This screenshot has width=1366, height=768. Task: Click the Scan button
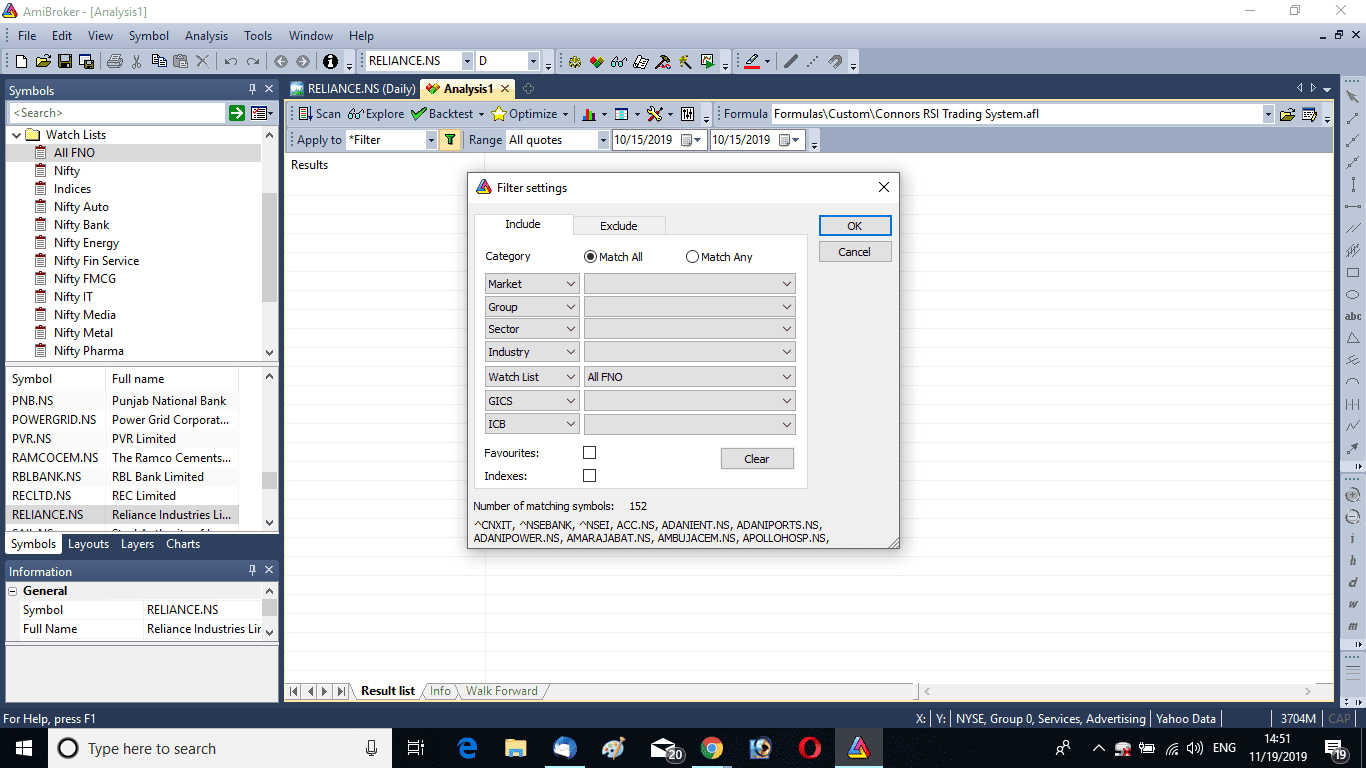(320, 114)
